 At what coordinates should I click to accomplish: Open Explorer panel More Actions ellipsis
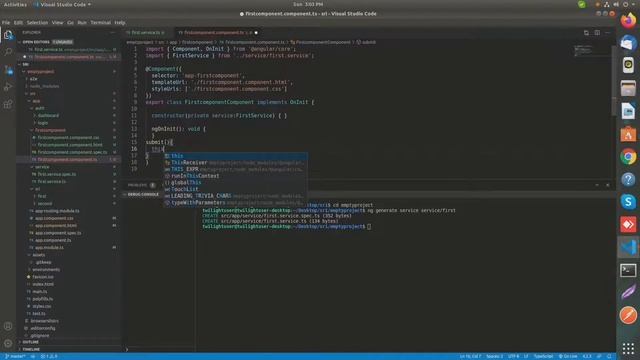[x=113, y=33]
